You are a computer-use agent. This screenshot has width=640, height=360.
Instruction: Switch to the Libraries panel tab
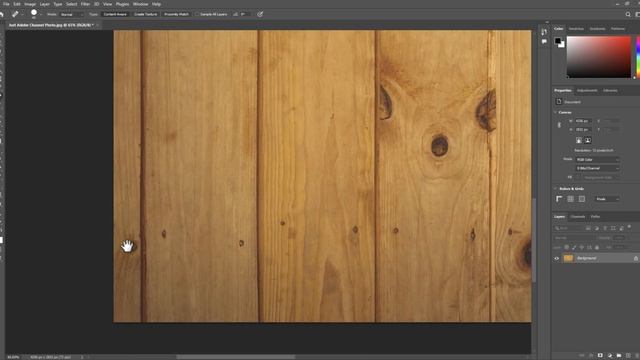pos(610,90)
